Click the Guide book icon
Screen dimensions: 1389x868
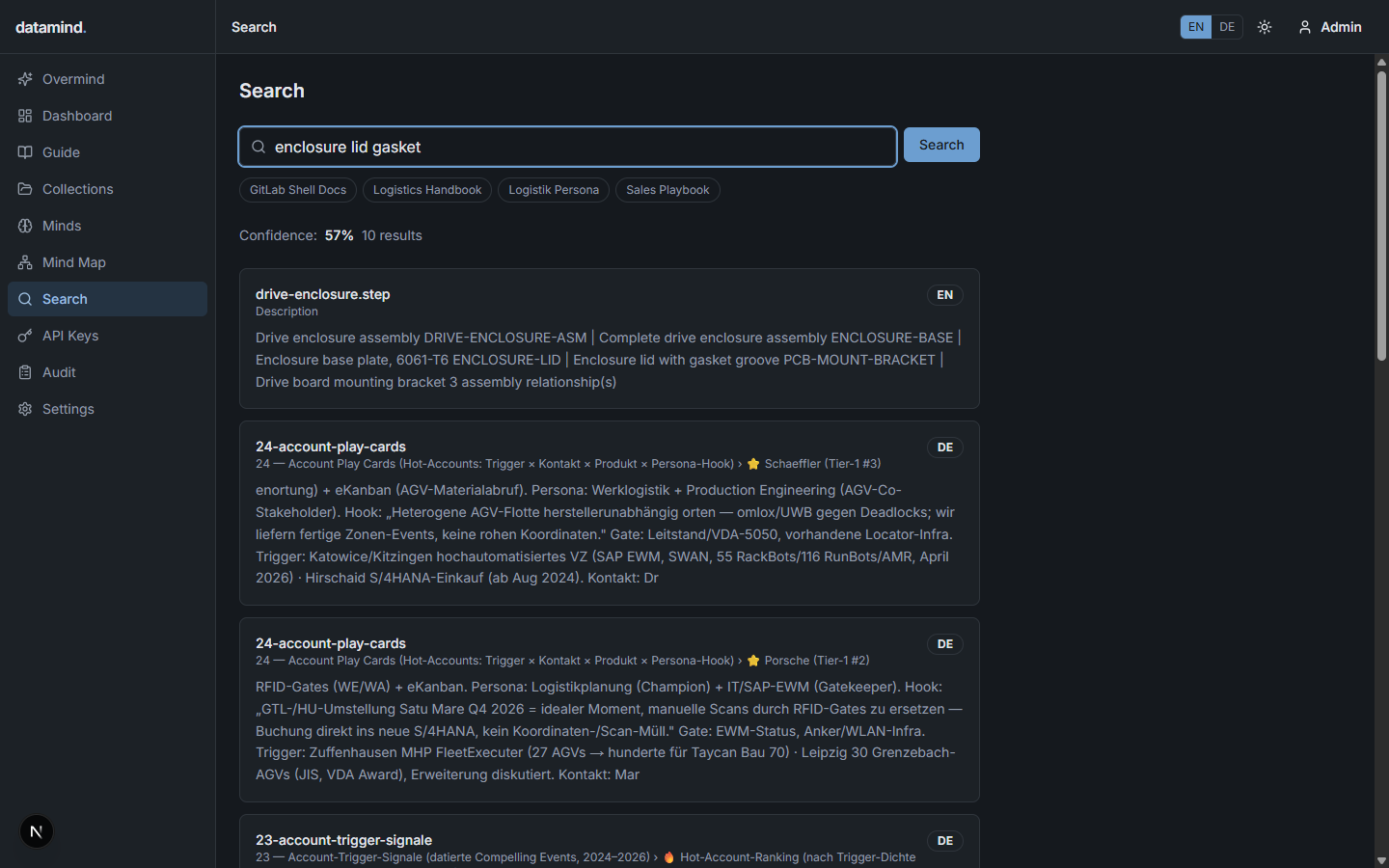25,152
